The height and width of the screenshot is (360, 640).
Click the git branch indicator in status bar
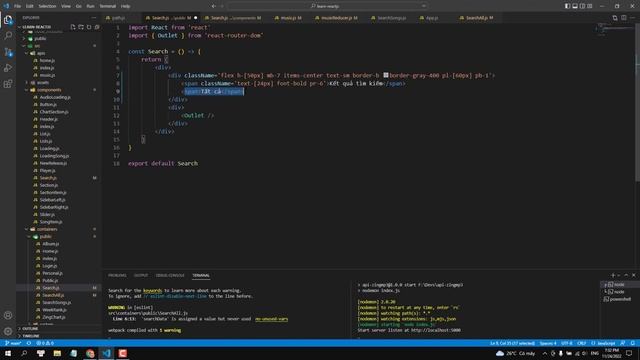point(13,343)
